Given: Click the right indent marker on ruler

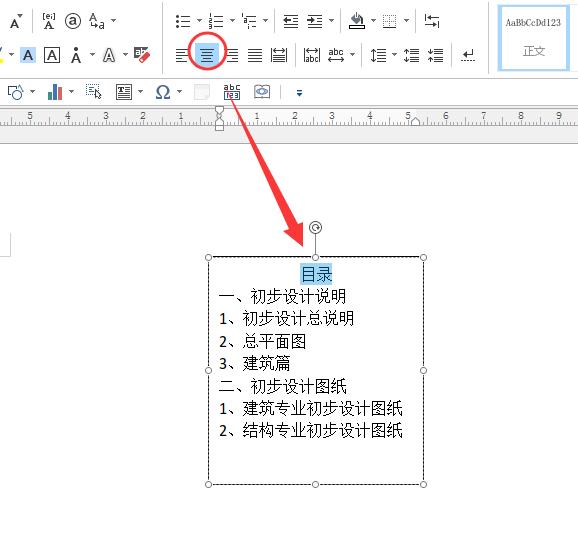Looking at the screenshot, I should tap(415, 121).
